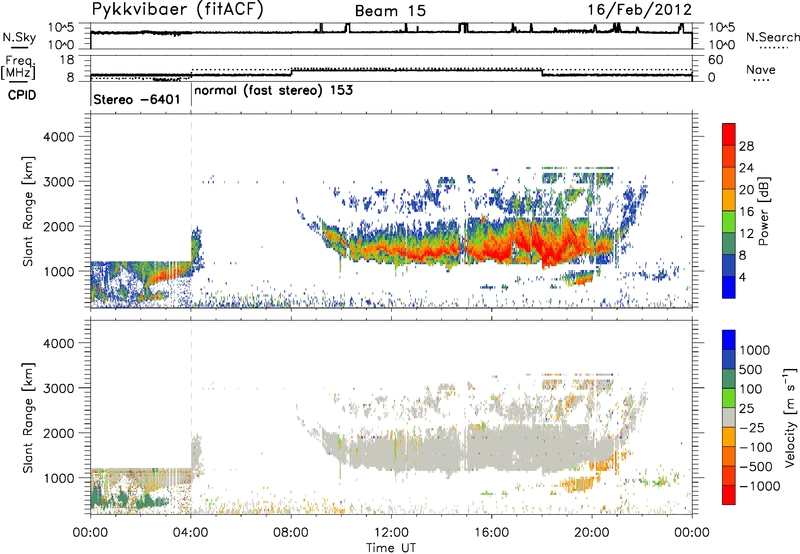
Task: Click the "20:00" time tick label
Action: pyautogui.click(x=592, y=533)
